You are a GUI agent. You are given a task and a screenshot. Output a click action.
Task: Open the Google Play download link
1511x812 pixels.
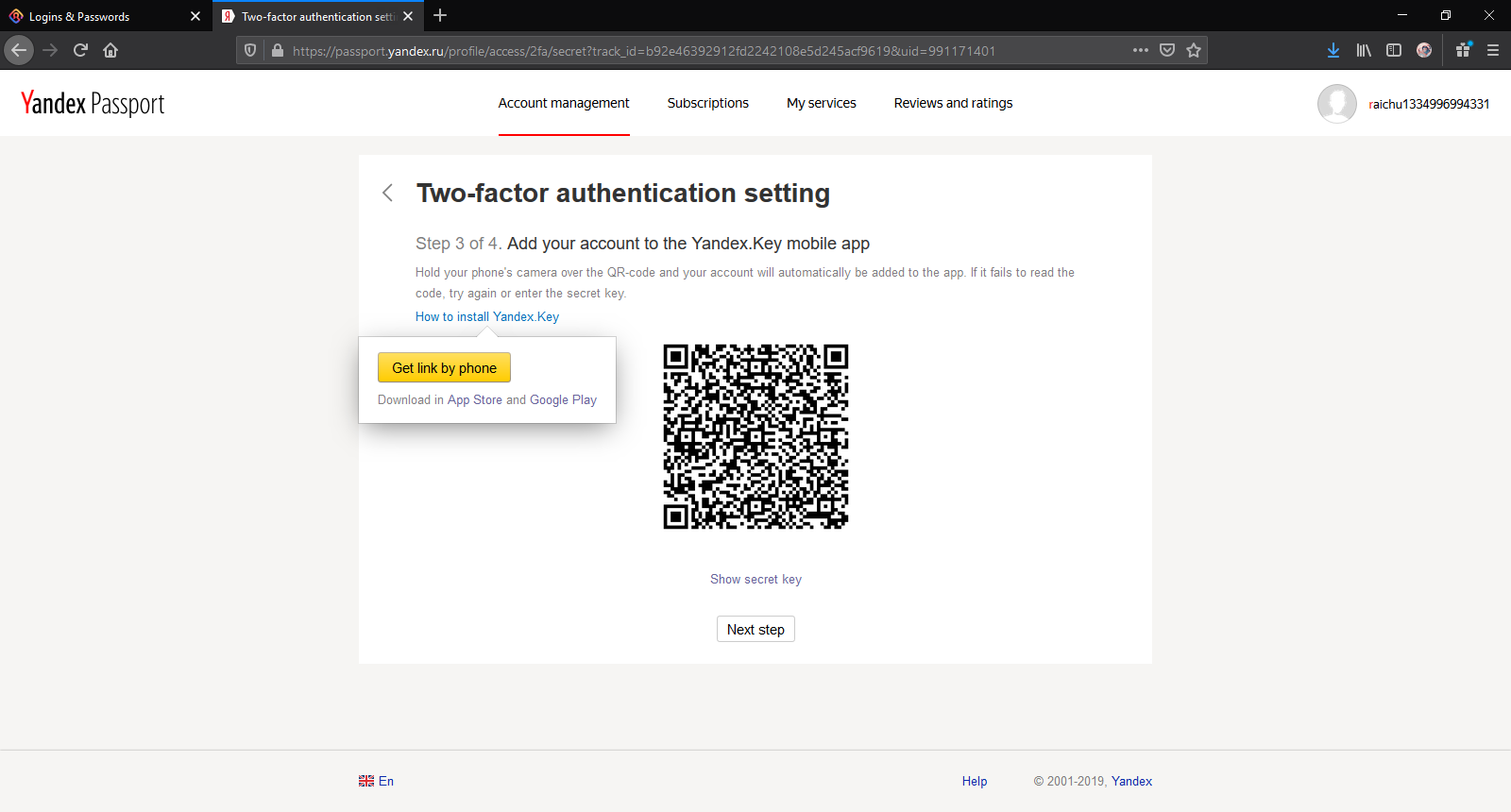(563, 399)
